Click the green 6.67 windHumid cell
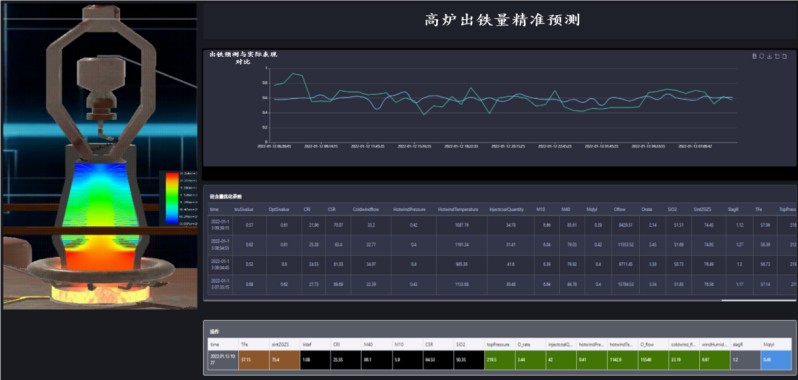798x380 pixels. [x=716, y=360]
